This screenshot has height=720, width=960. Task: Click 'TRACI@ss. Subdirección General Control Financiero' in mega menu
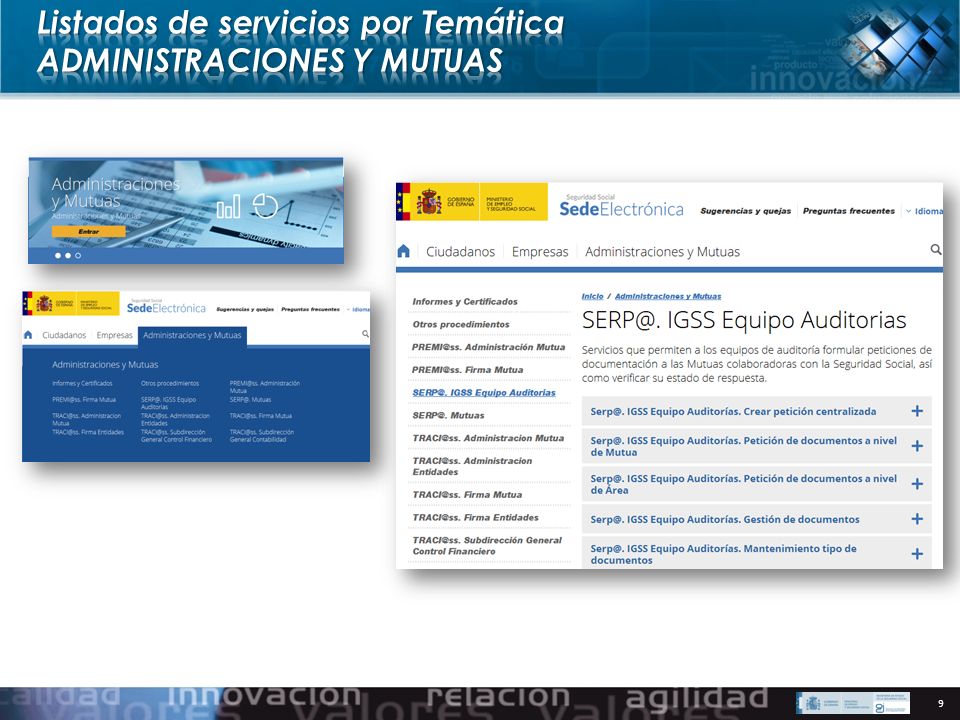[176, 435]
